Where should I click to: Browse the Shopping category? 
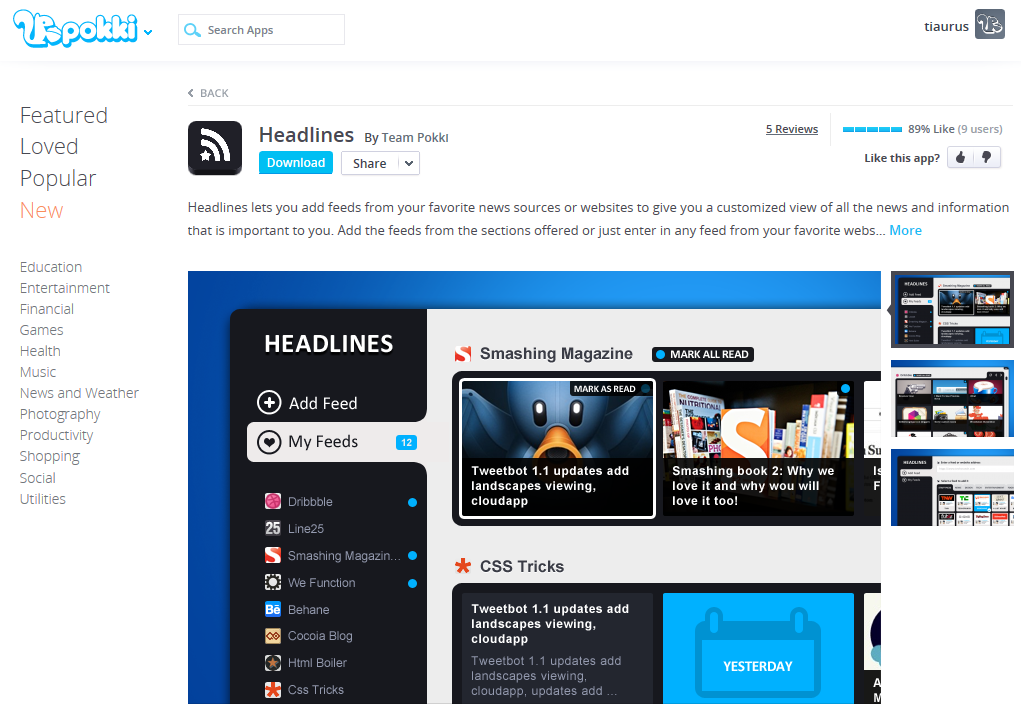(x=50, y=456)
